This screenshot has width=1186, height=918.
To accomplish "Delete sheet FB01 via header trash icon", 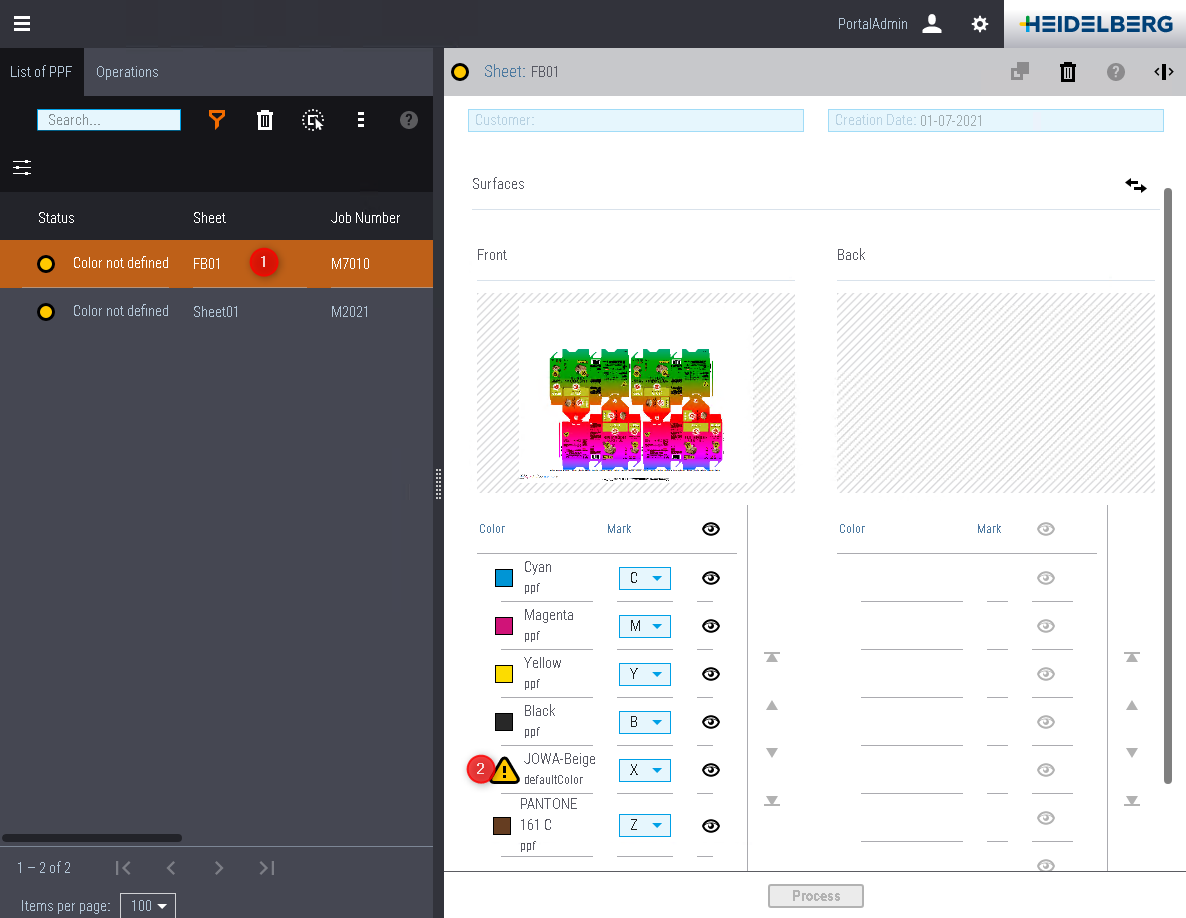I will [x=1068, y=72].
